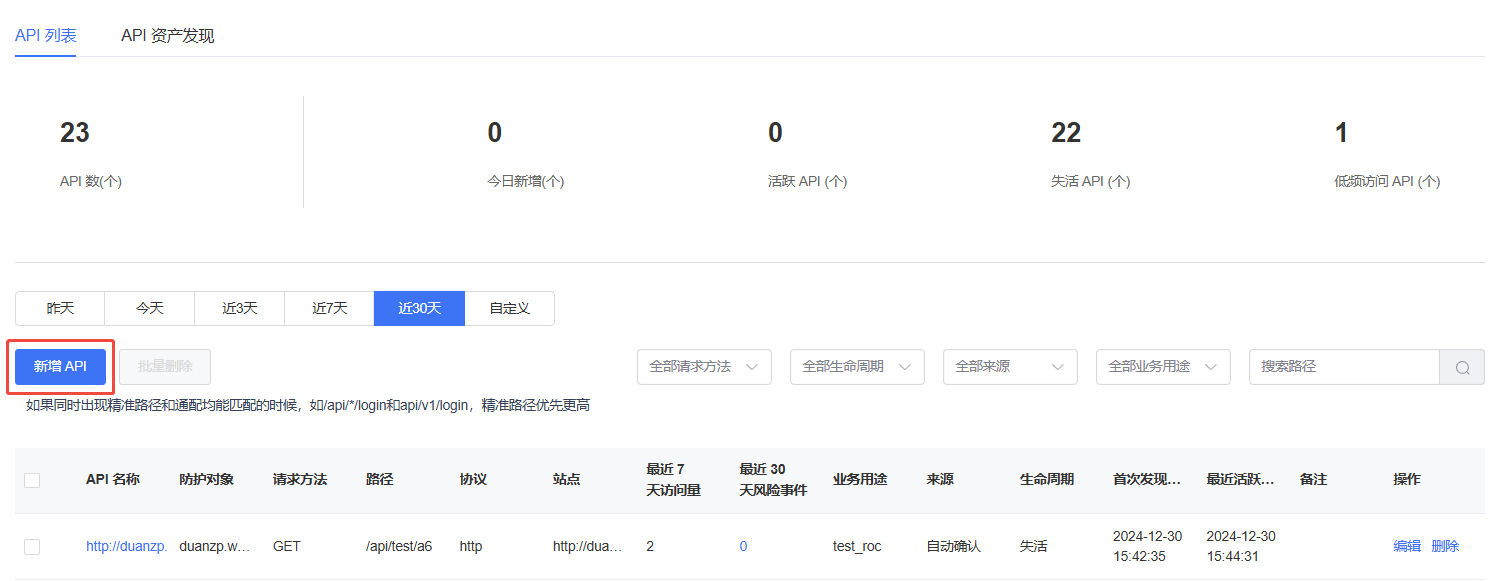Expand the 全部来源 filter dropdown
This screenshot has width=1503, height=581.
coord(1010,367)
